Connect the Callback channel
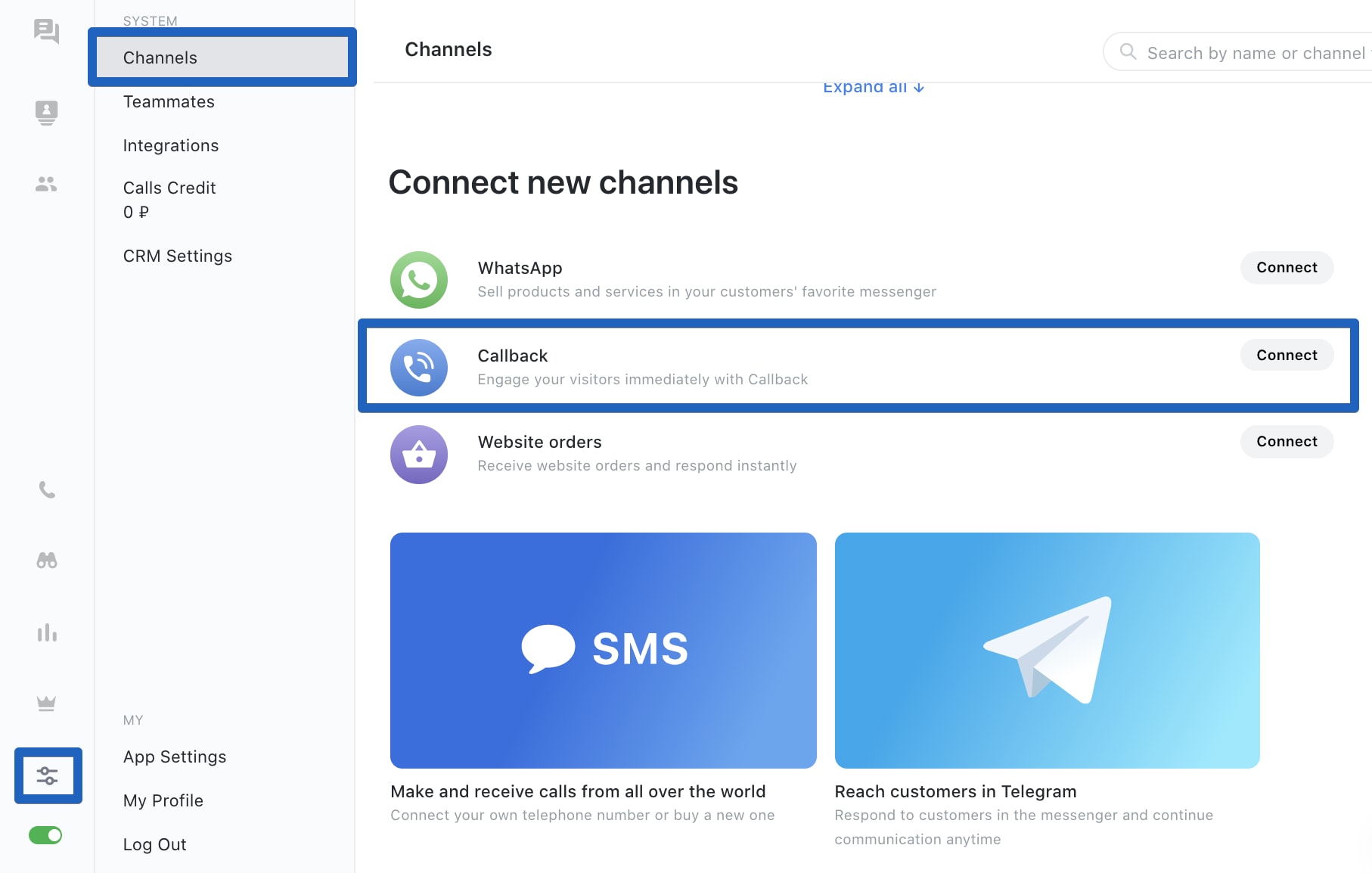1372x873 pixels. [x=1287, y=355]
